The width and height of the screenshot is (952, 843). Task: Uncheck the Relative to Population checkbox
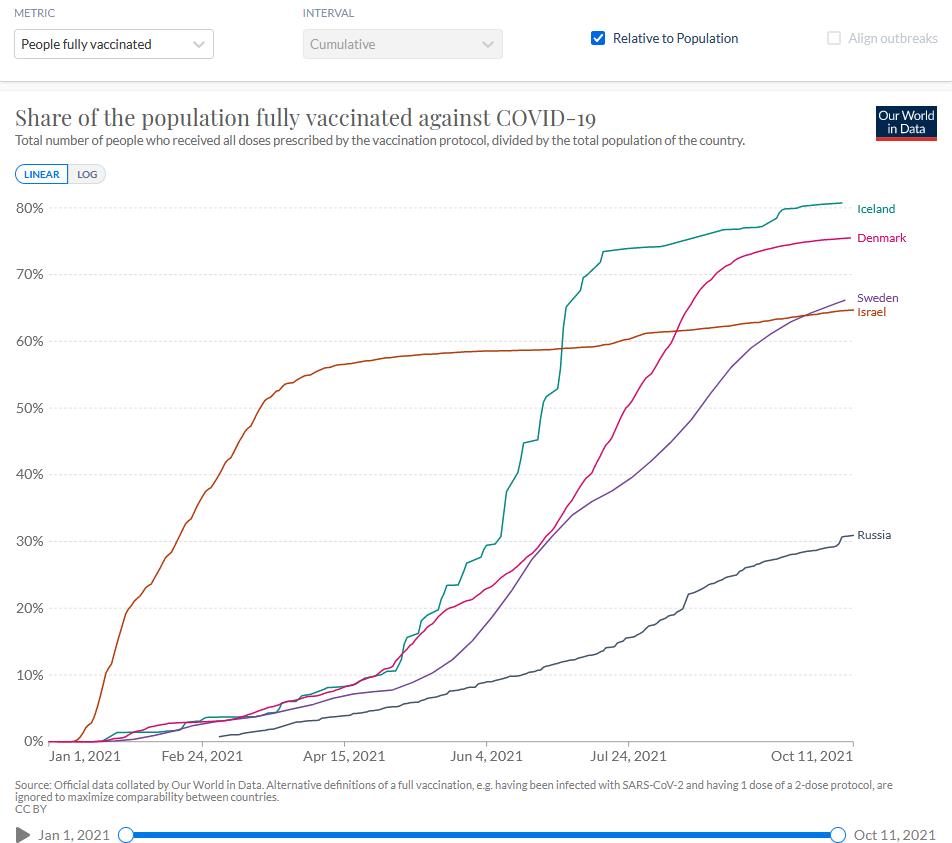click(599, 39)
